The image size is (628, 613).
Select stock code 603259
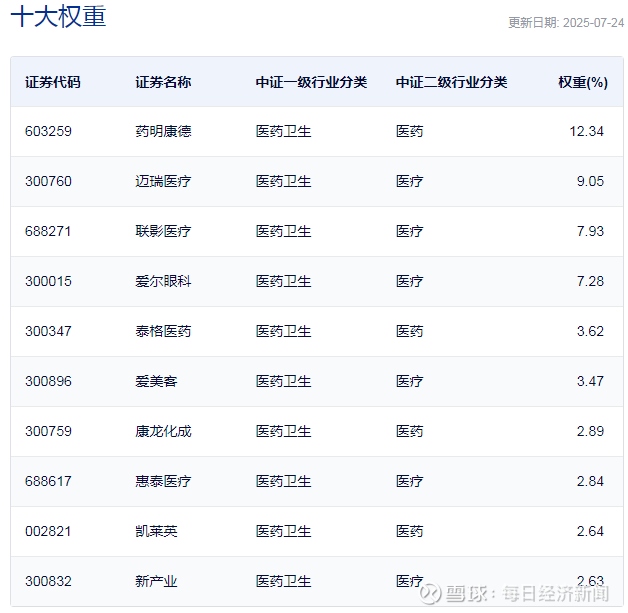click(x=48, y=131)
